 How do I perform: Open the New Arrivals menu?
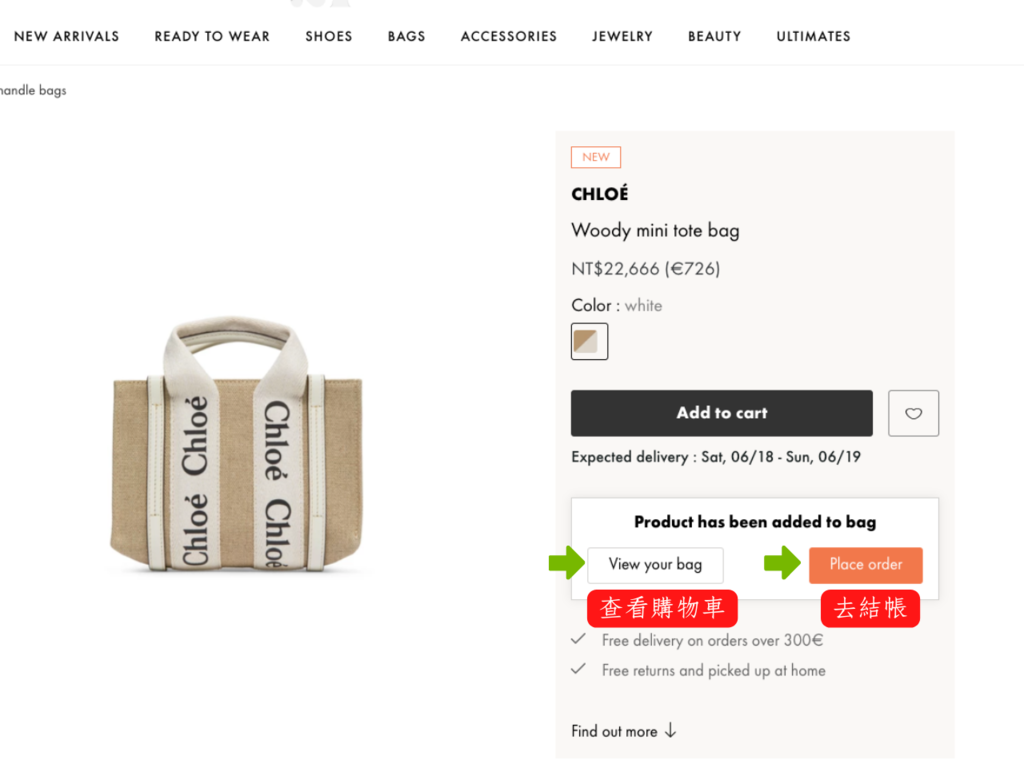tap(66, 36)
